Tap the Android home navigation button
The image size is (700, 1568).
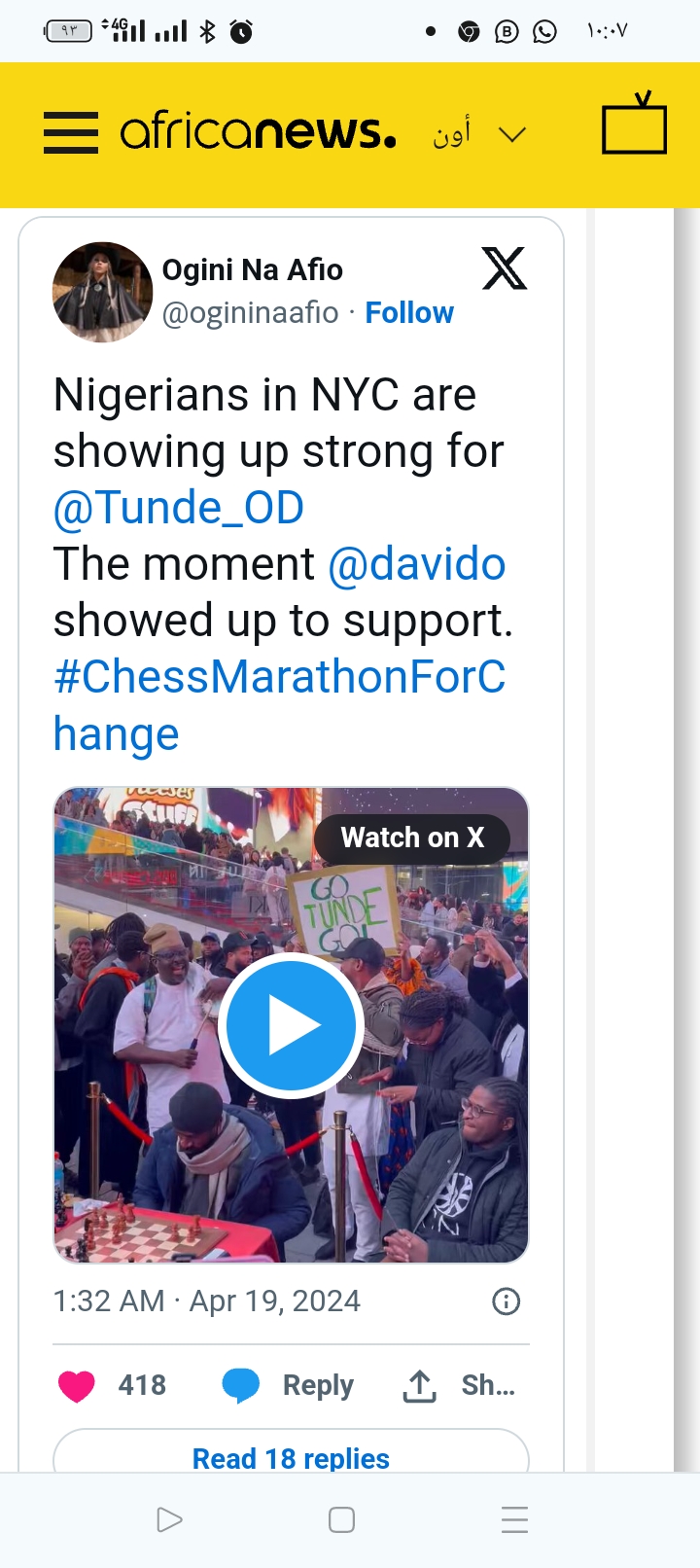click(341, 1519)
